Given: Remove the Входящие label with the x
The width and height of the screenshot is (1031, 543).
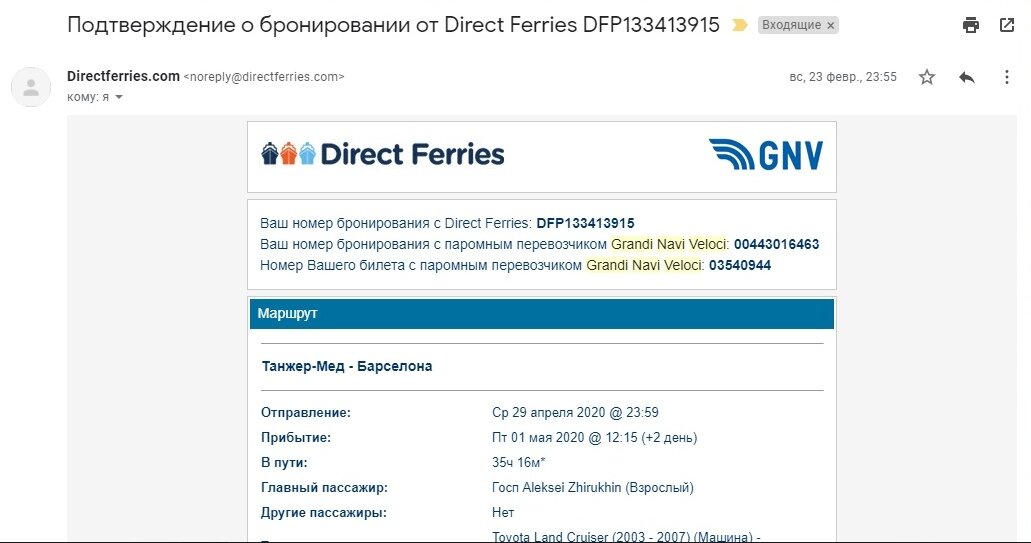Looking at the screenshot, I should pos(830,25).
